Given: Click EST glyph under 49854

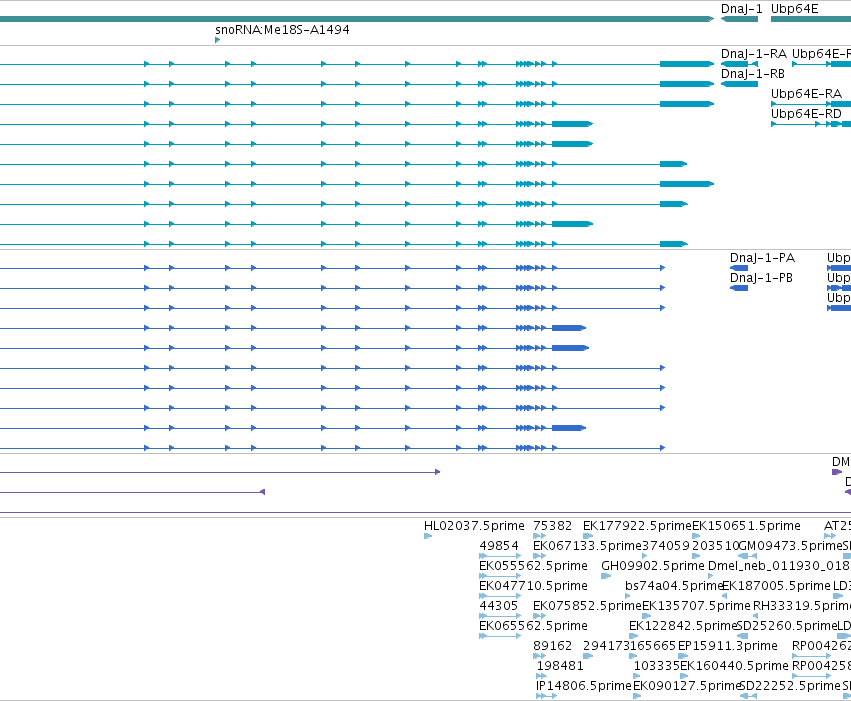Looking at the screenshot, I should 500,556.
